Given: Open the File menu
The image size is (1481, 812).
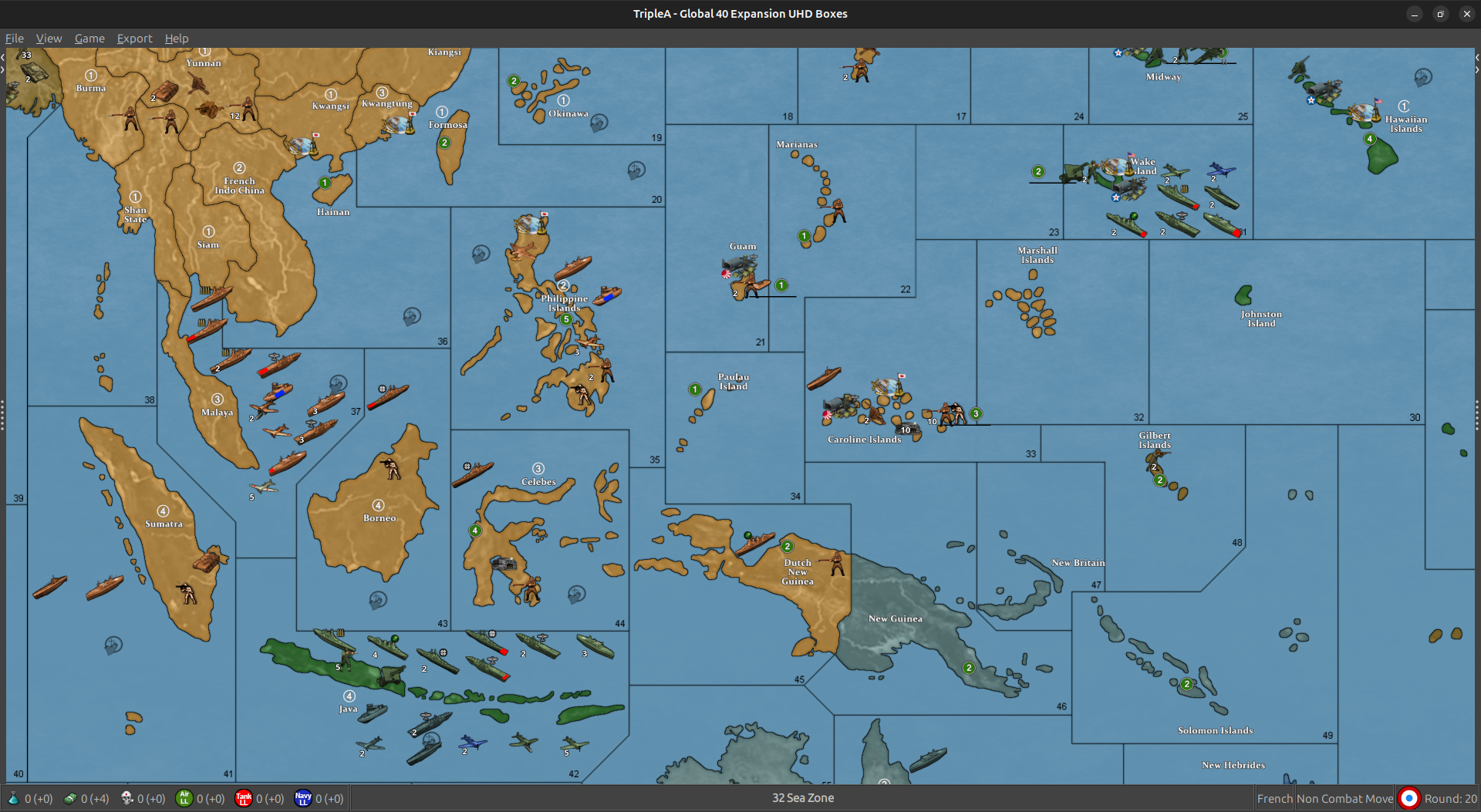Looking at the screenshot, I should [15, 39].
